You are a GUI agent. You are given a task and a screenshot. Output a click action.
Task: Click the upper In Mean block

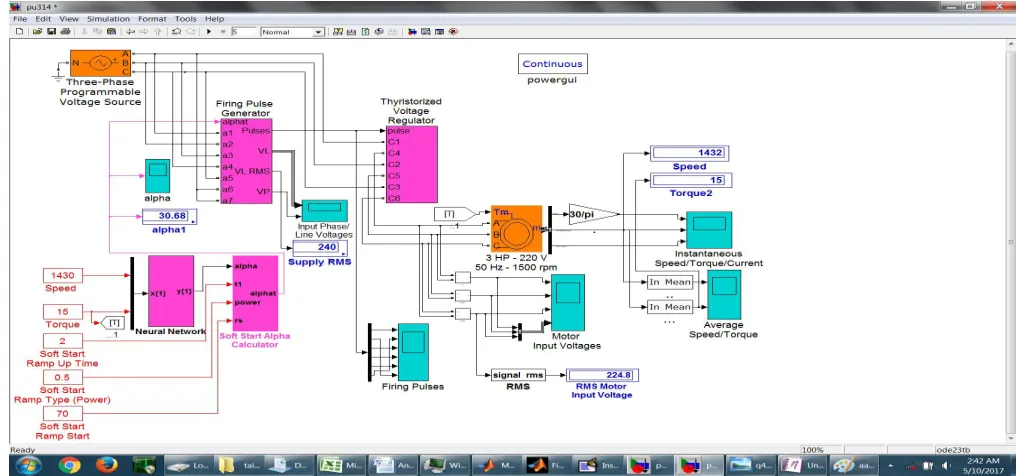pyautogui.click(x=670, y=282)
